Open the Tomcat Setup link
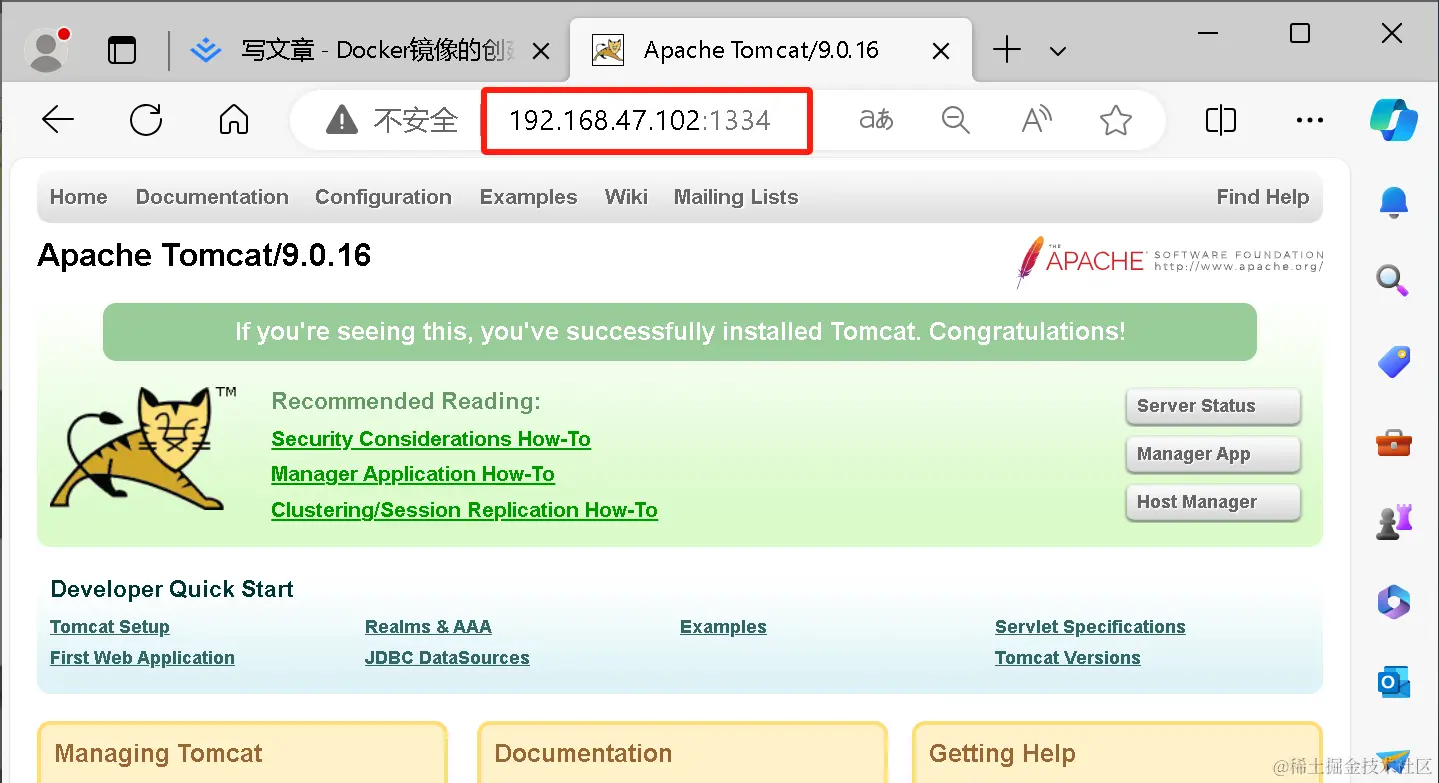 point(110,627)
